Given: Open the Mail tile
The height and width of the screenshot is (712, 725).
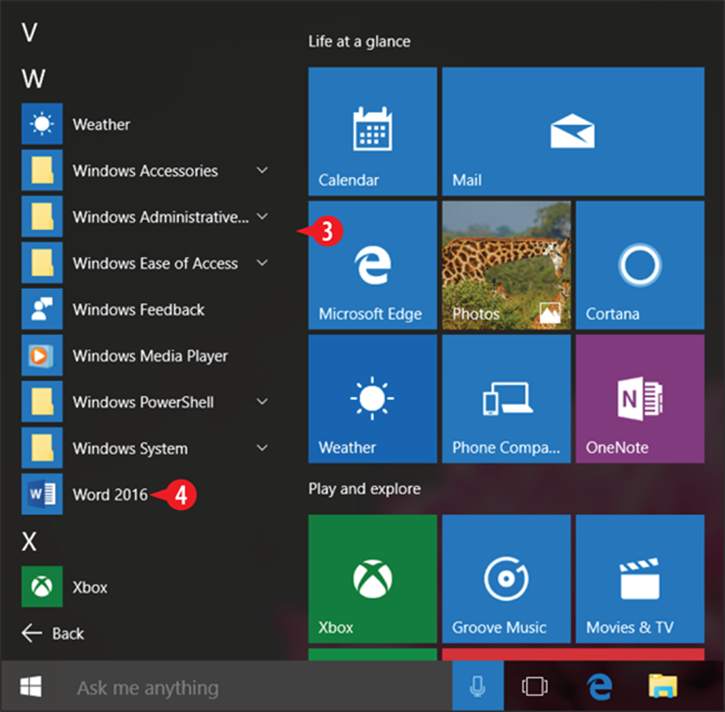Looking at the screenshot, I should (573, 131).
